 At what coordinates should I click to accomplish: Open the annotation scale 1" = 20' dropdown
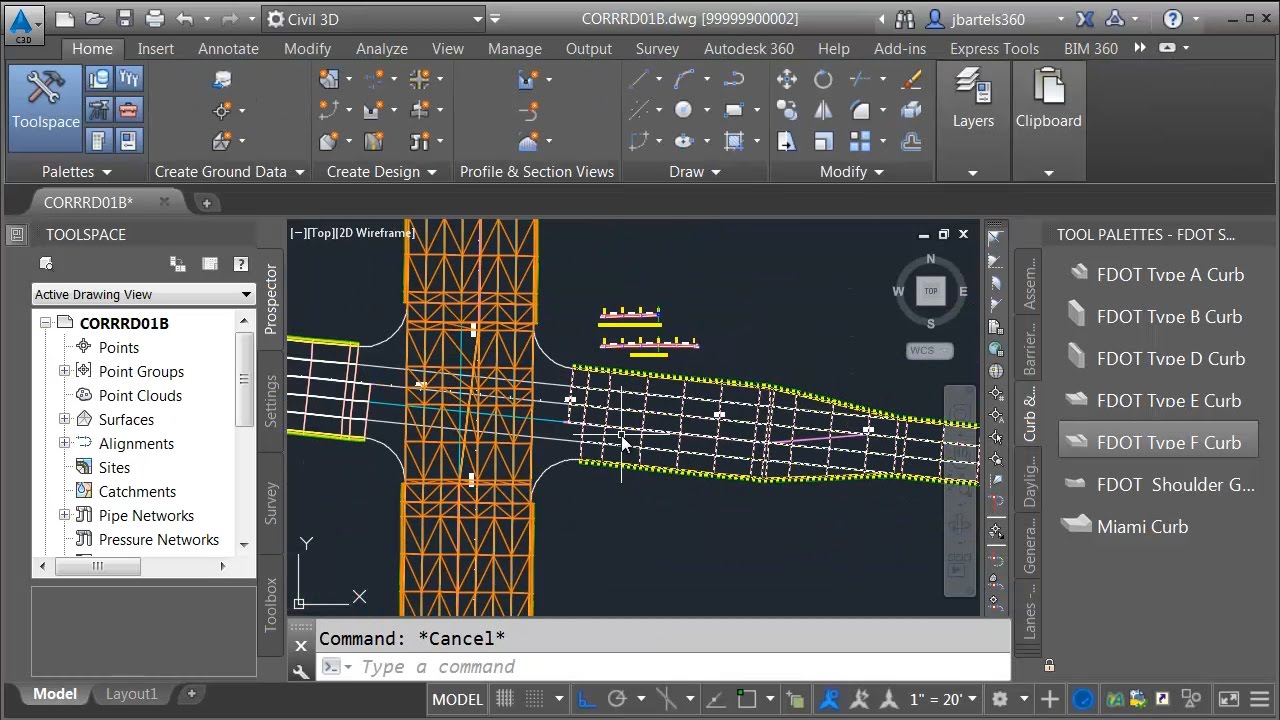tap(943, 699)
